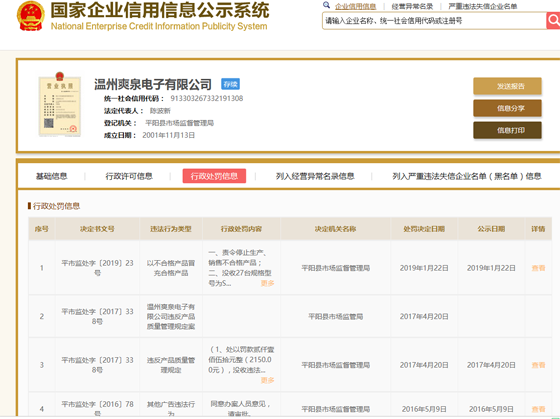
Task: Click 平阳县市场监管局 authority in row 2
Action: (335, 316)
